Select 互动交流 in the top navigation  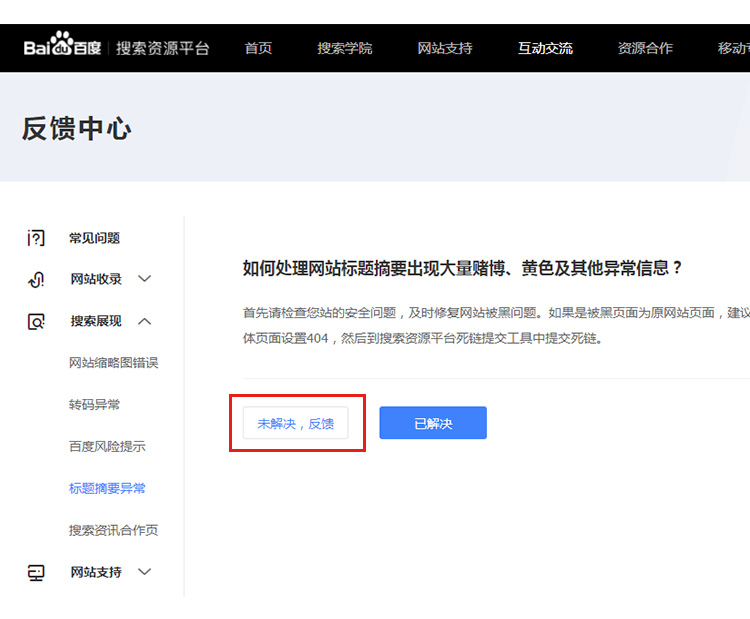point(545,48)
